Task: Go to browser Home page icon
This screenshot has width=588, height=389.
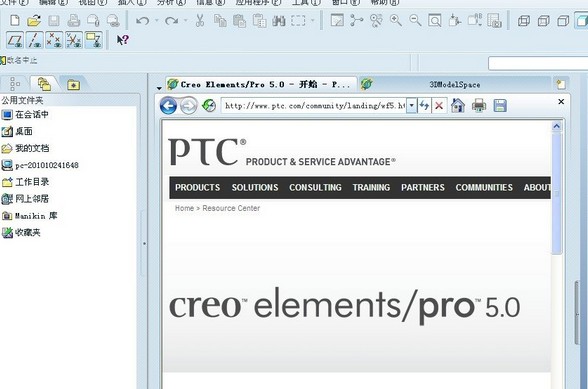Action: click(458, 105)
